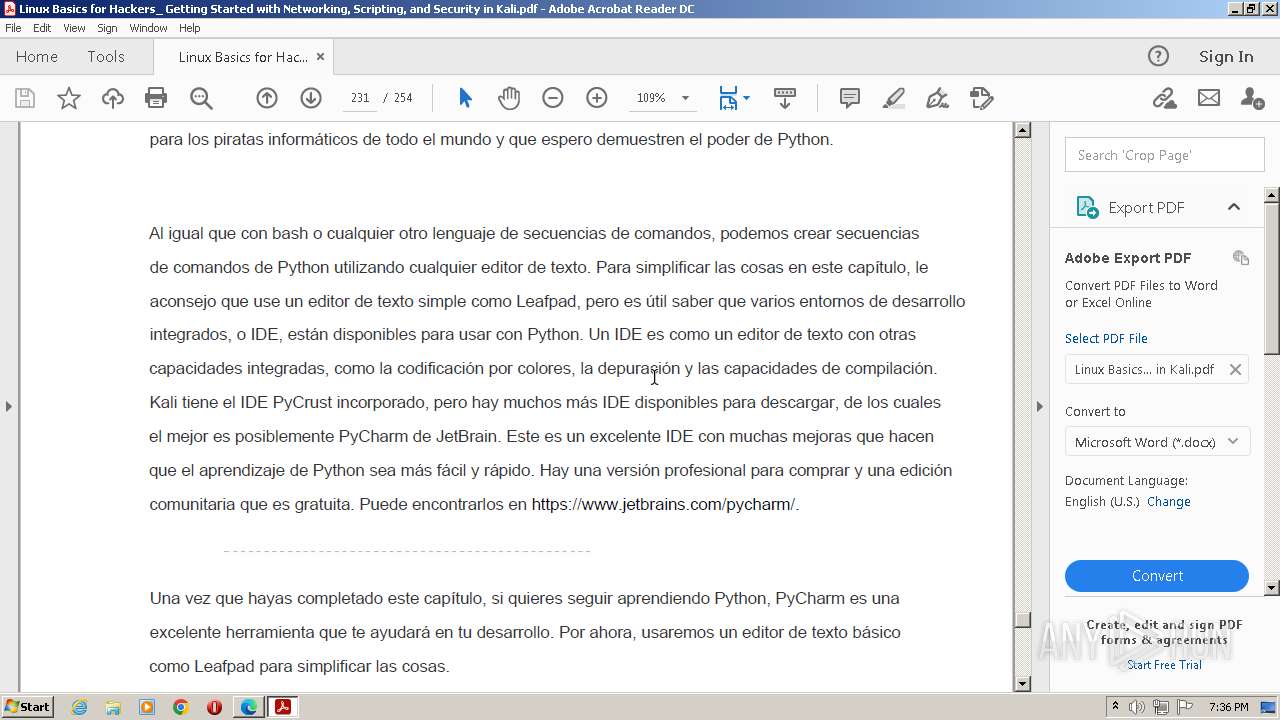
Task: Zoom out with the minus circle
Action: tap(553, 98)
